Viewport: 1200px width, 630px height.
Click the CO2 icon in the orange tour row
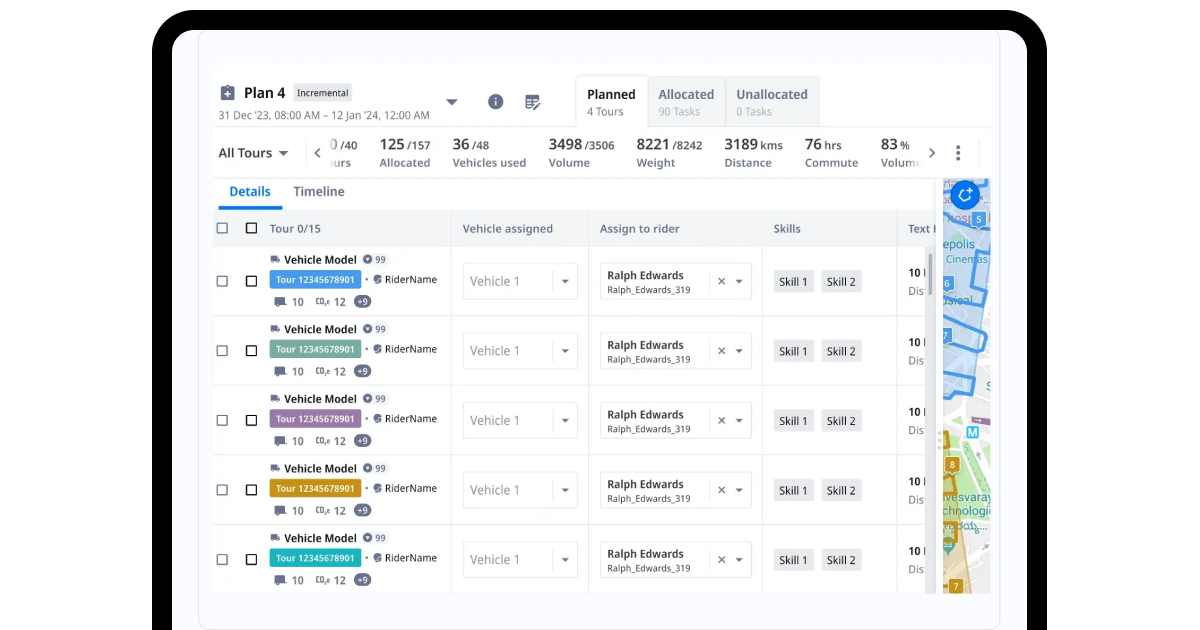pyautogui.click(x=322, y=510)
